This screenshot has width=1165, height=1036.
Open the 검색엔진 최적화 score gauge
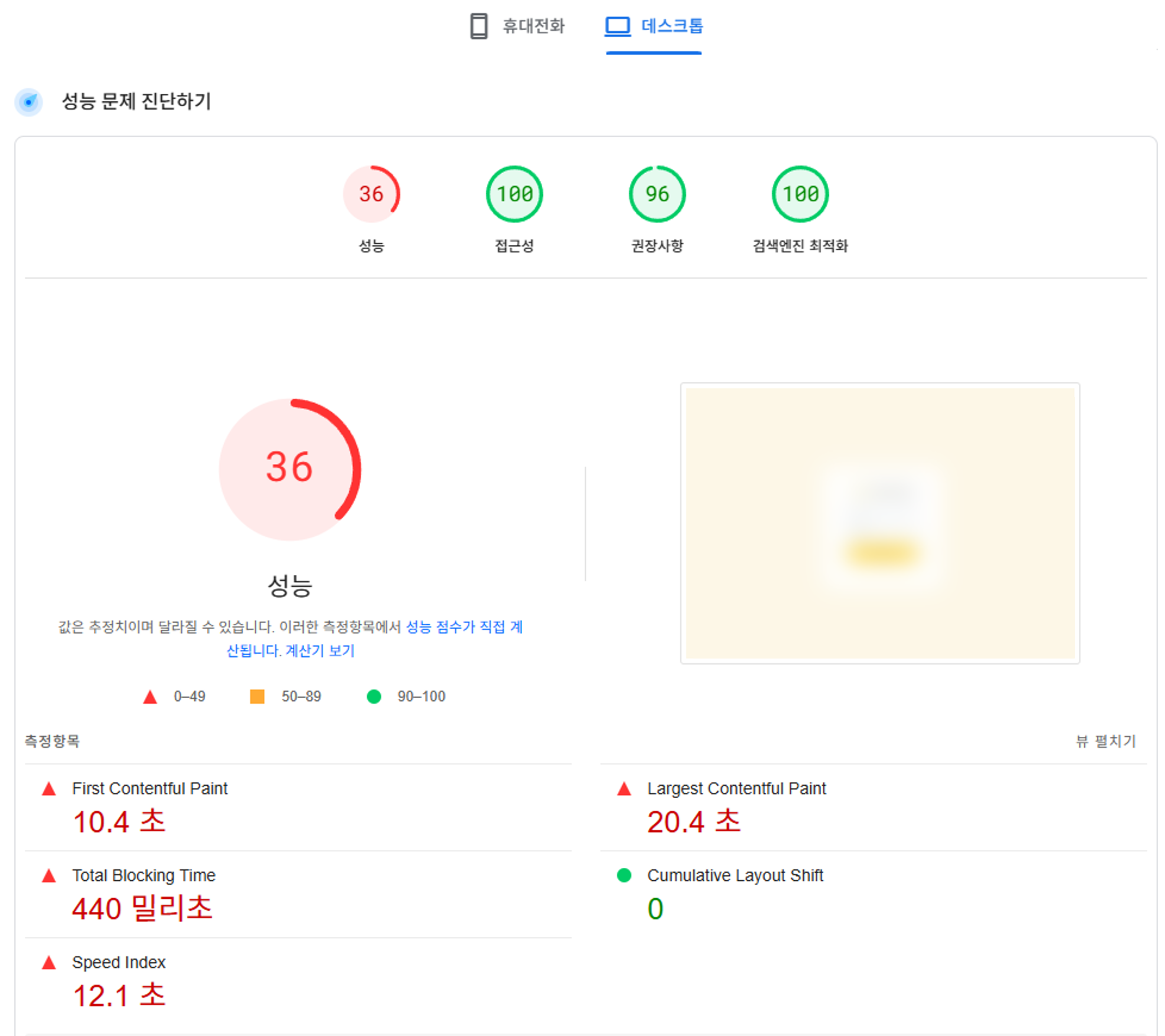[800, 194]
